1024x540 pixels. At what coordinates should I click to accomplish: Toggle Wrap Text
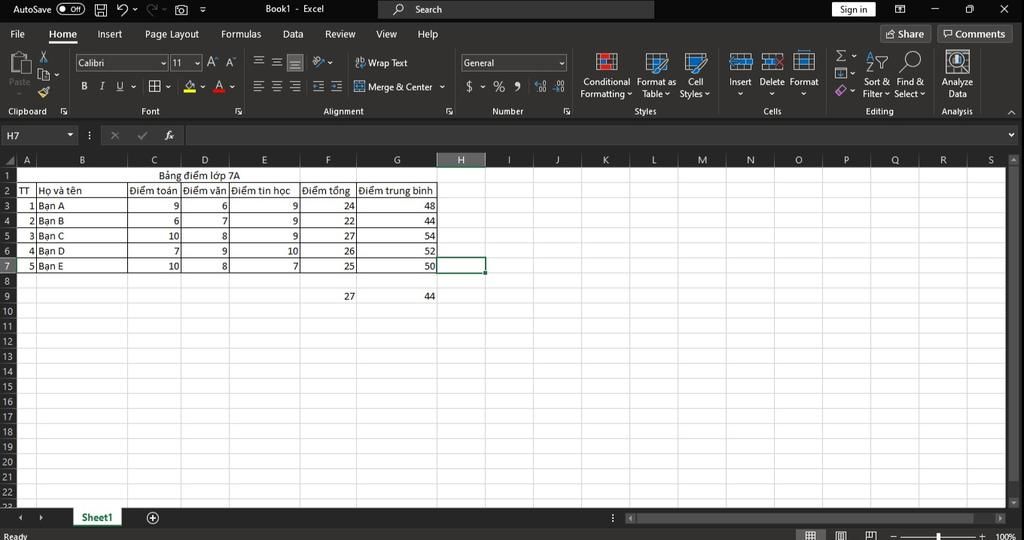click(x=381, y=63)
